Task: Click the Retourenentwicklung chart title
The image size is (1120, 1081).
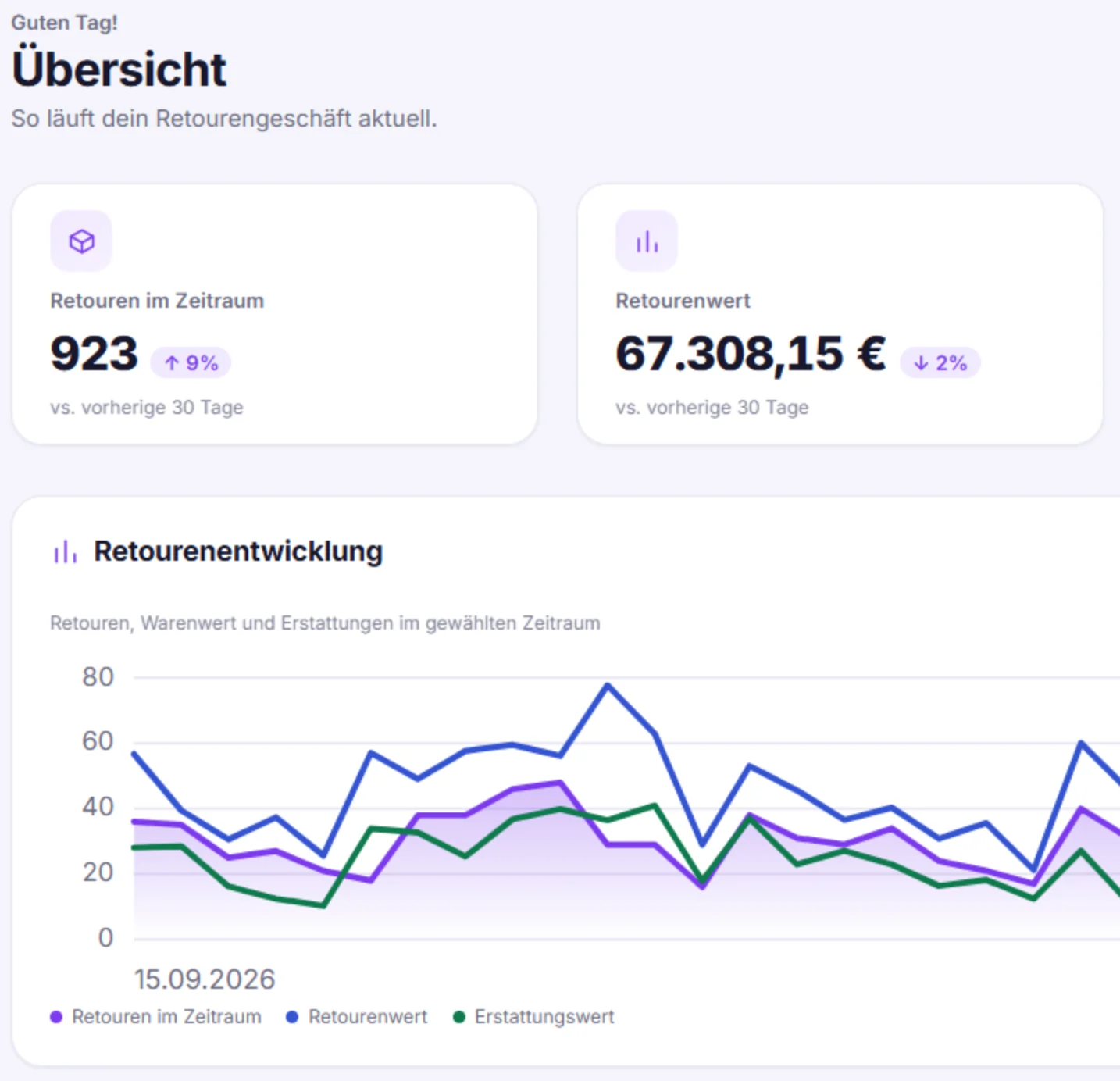Action: click(x=238, y=551)
